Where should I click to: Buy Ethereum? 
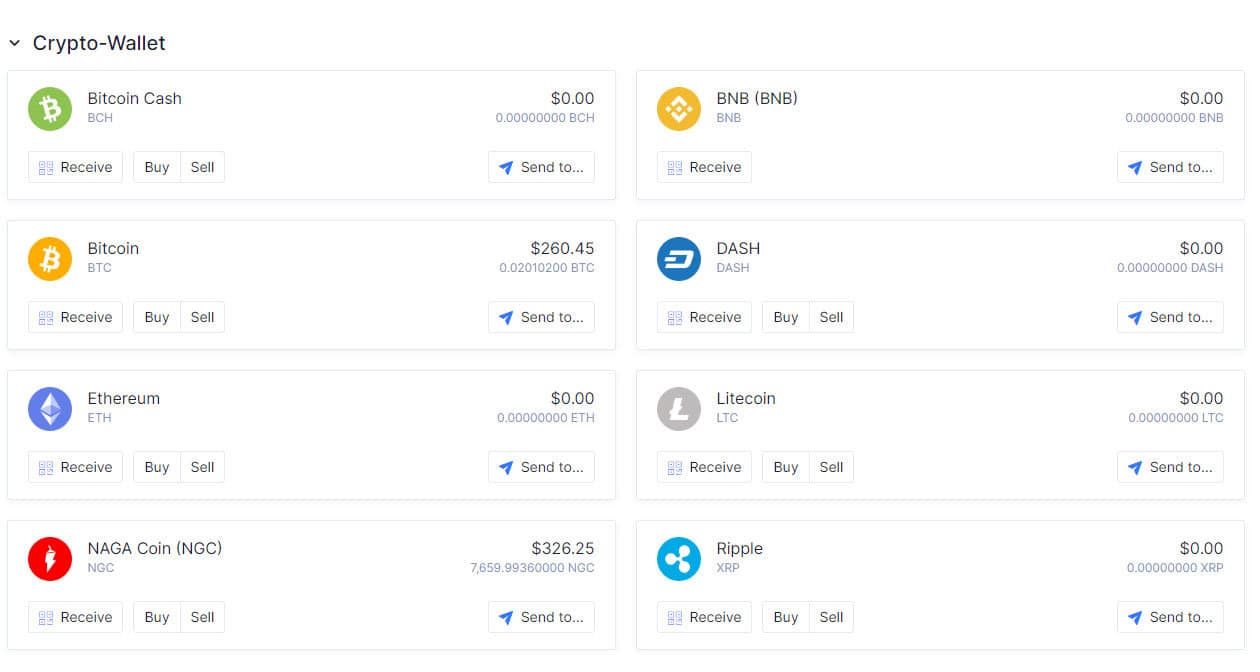pos(157,467)
